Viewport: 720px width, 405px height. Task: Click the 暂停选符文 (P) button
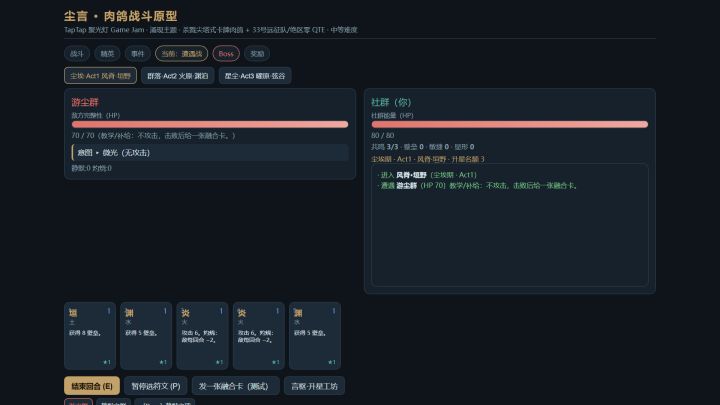156,386
